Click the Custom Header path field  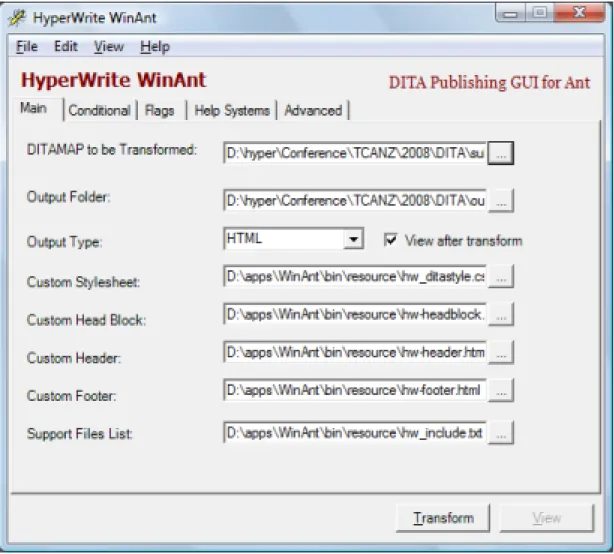(355, 353)
